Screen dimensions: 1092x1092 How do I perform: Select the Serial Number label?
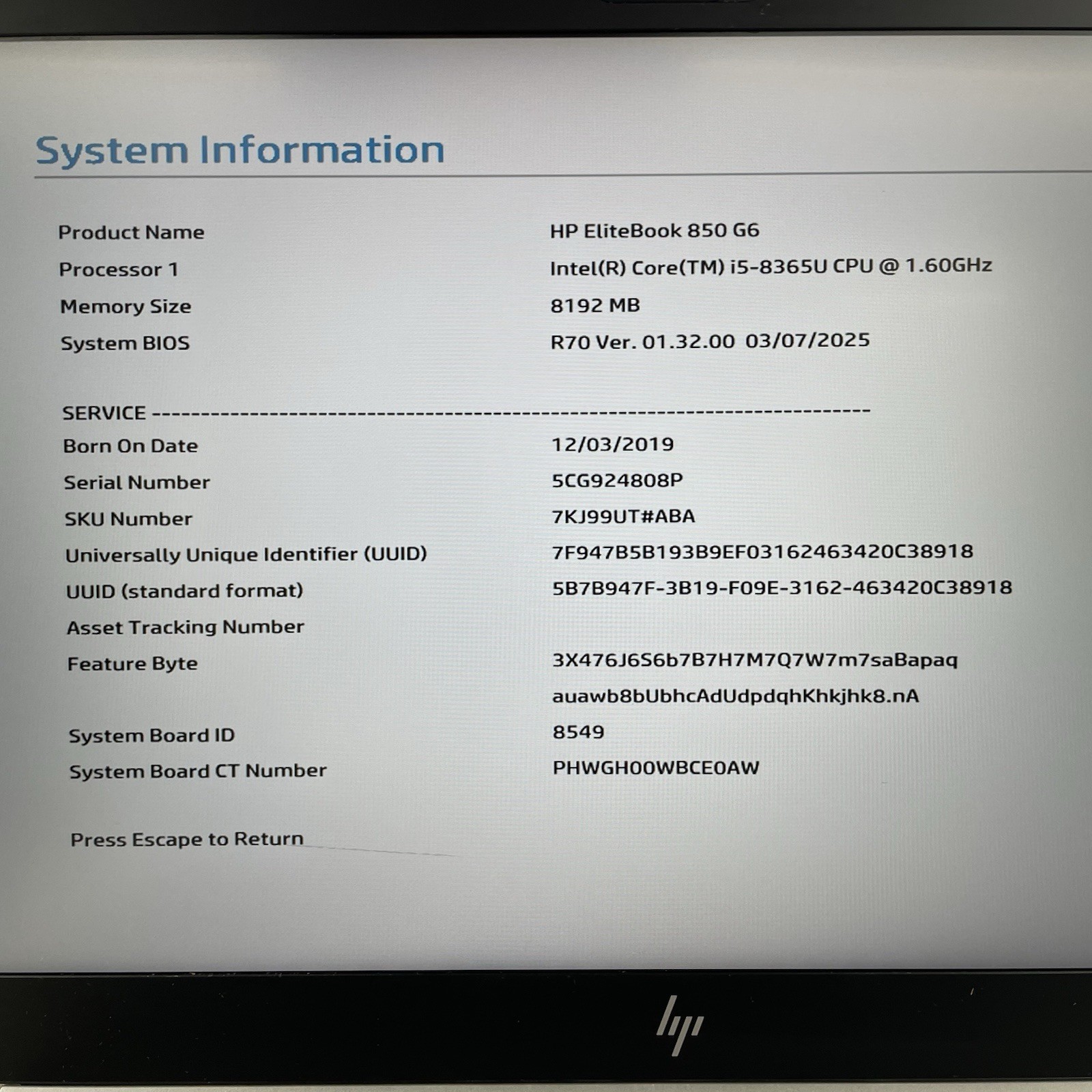(136, 483)
